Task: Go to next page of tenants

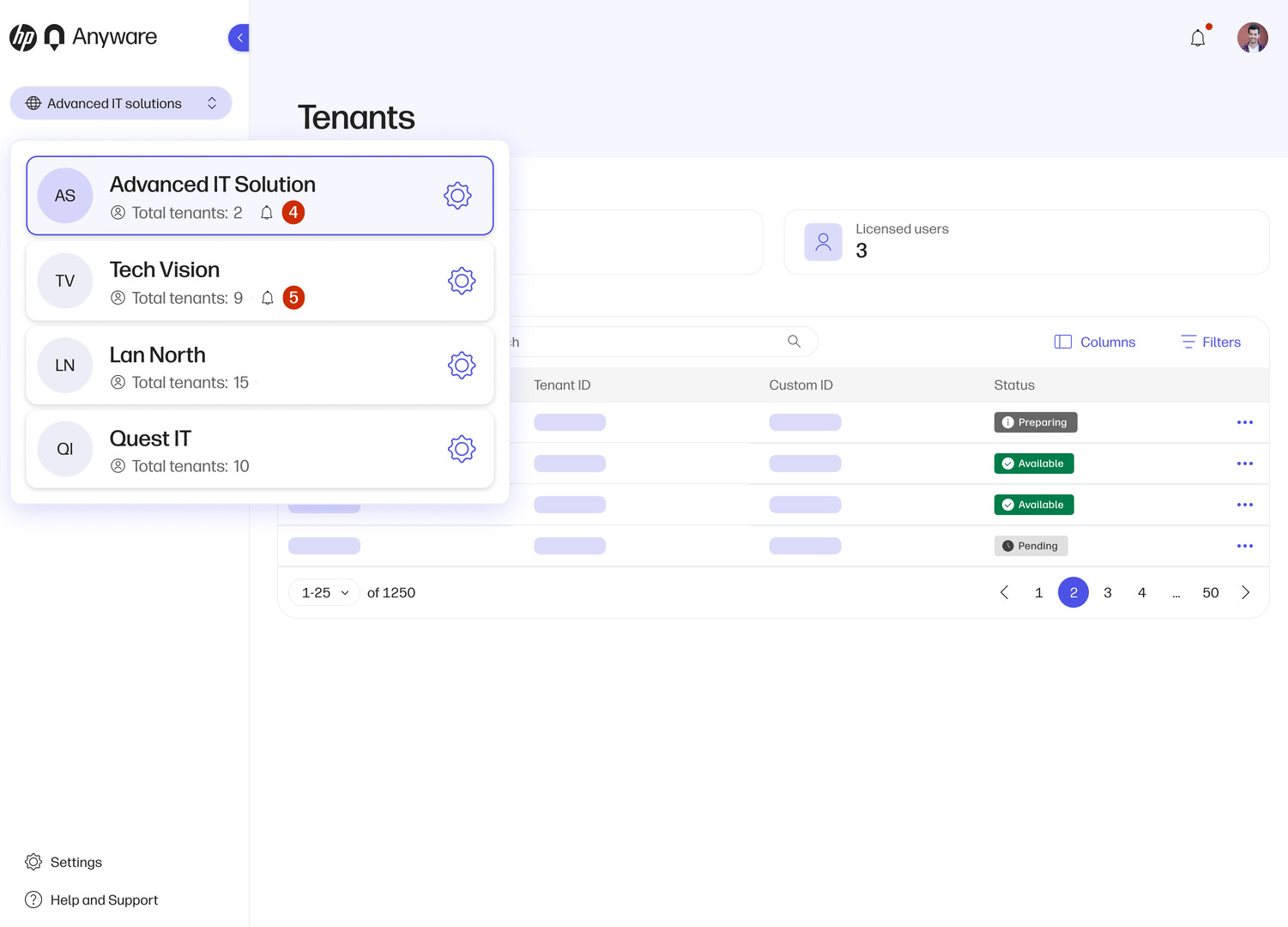Action: pos(1245,593)
